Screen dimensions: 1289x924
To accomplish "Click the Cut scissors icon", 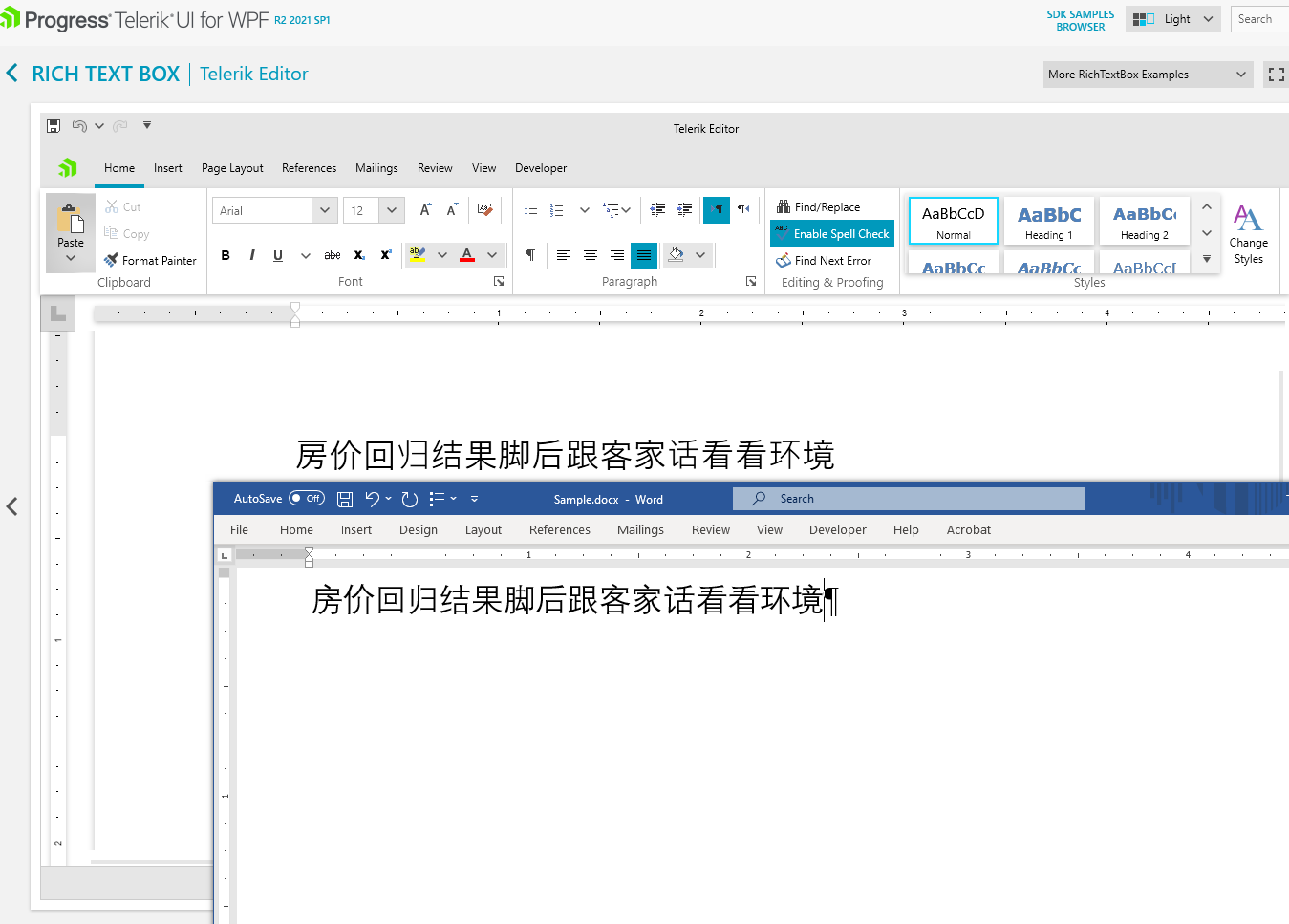I will coord(112,206).
